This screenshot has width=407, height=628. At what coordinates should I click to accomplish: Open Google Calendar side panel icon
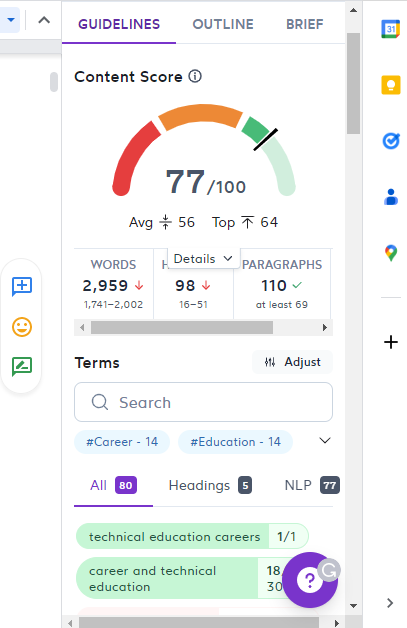(x=391, y=29)
